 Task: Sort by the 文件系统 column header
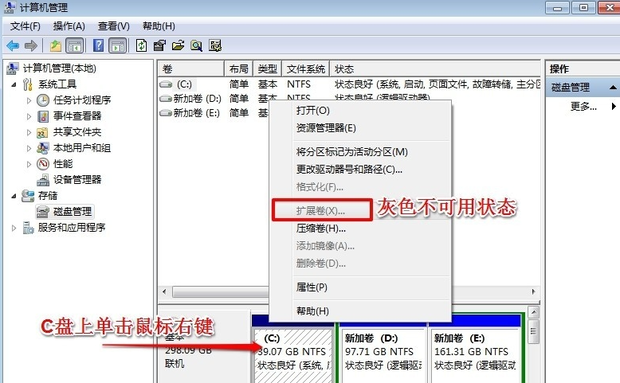[x=306, y=69]
